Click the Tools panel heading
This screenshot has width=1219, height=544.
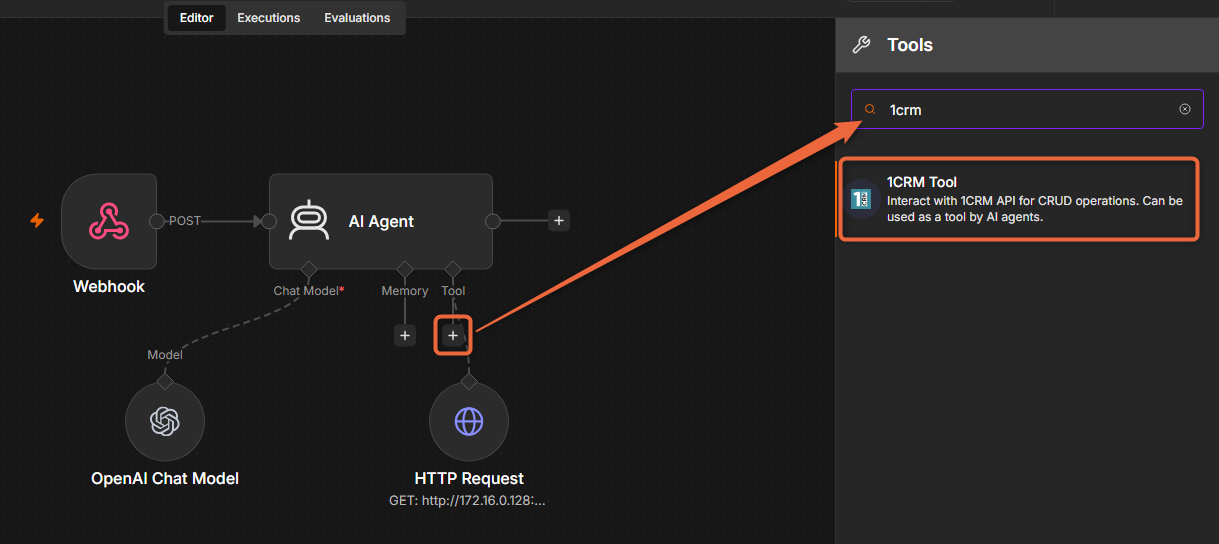[x=910, y=45]
